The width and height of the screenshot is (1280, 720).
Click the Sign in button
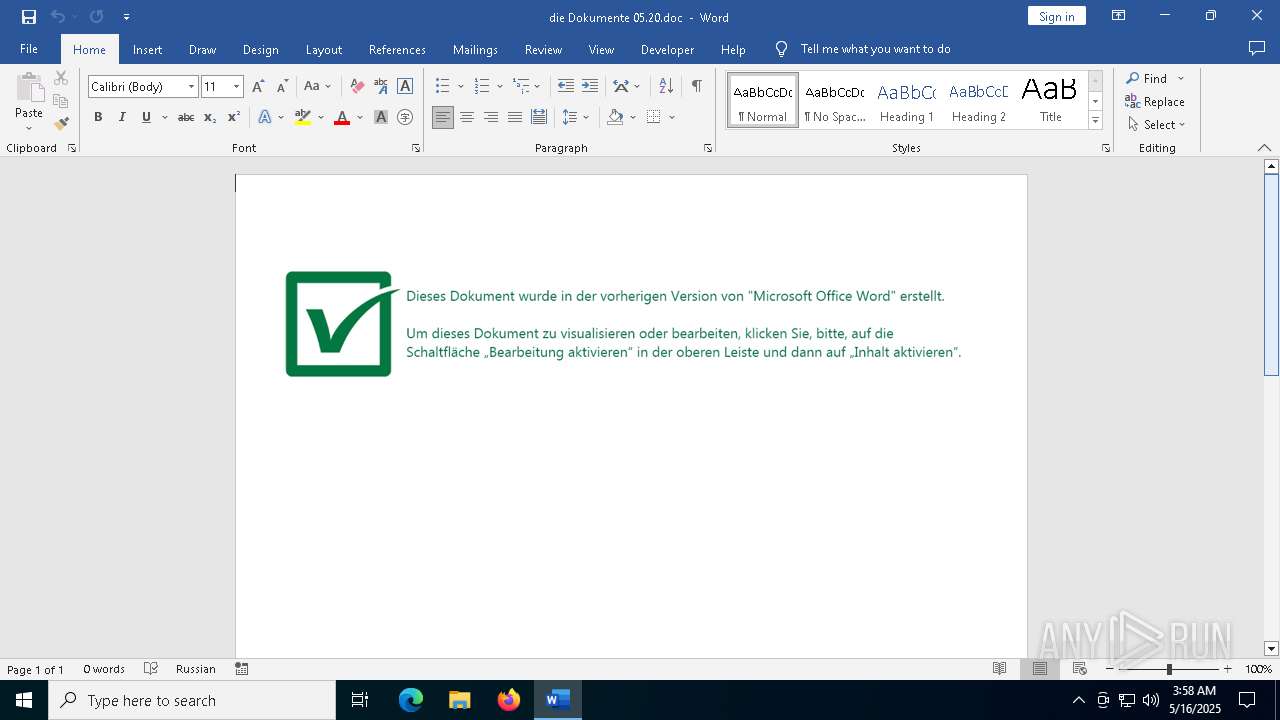(1057, 16)
